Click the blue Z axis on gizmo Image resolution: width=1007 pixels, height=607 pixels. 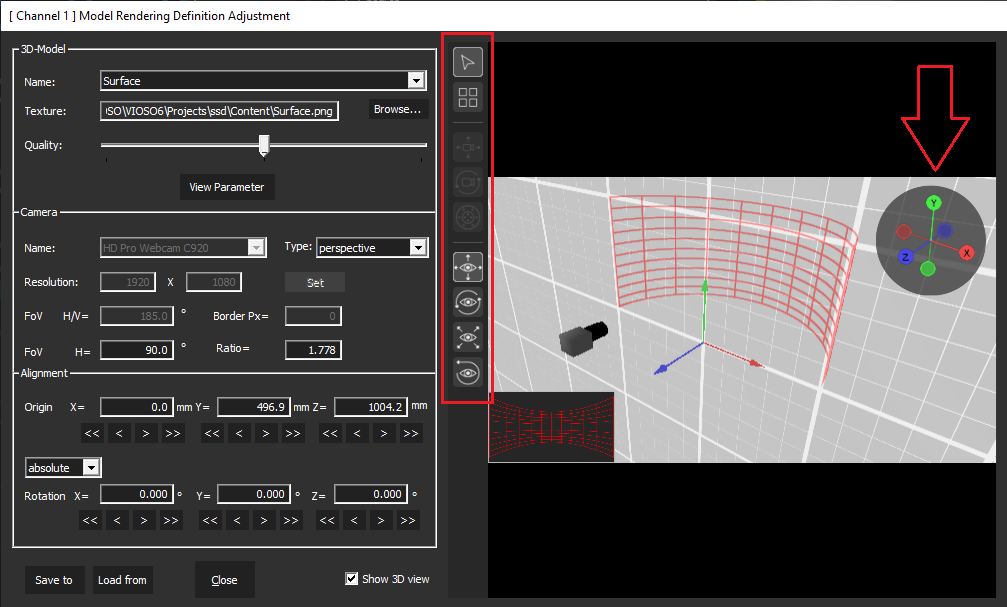pos(905,257)
